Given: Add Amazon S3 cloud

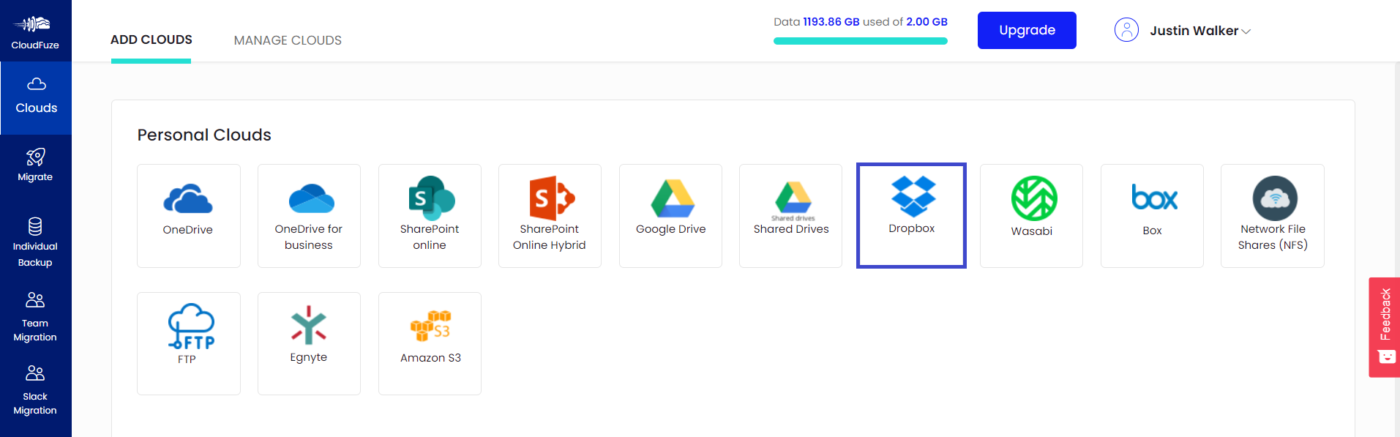Looking at the screenshot, I should pos(429,343).
